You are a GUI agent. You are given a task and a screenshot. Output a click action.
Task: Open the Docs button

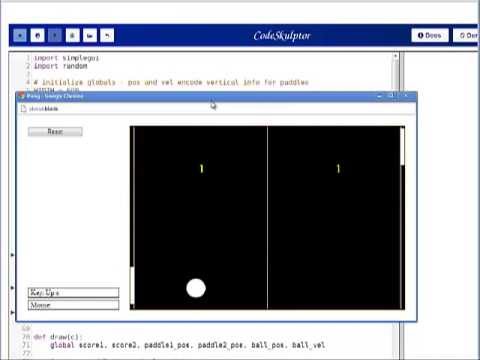[430, 35]
